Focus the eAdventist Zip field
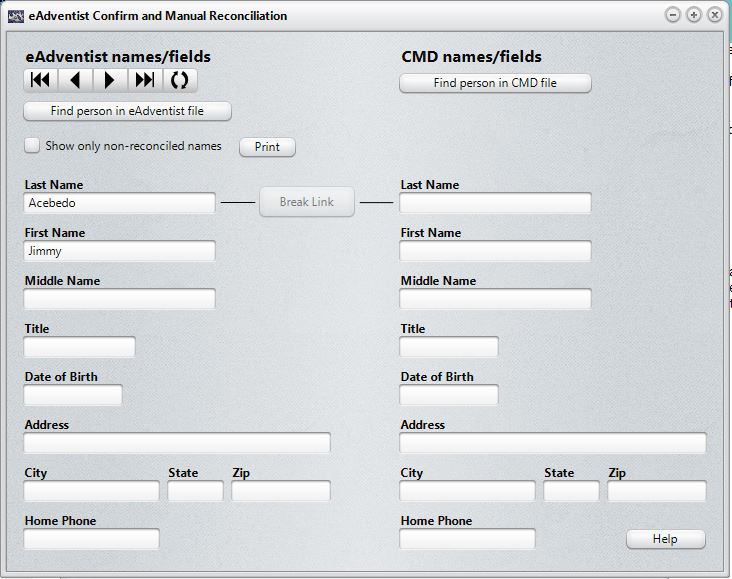 tap(281, 491)
